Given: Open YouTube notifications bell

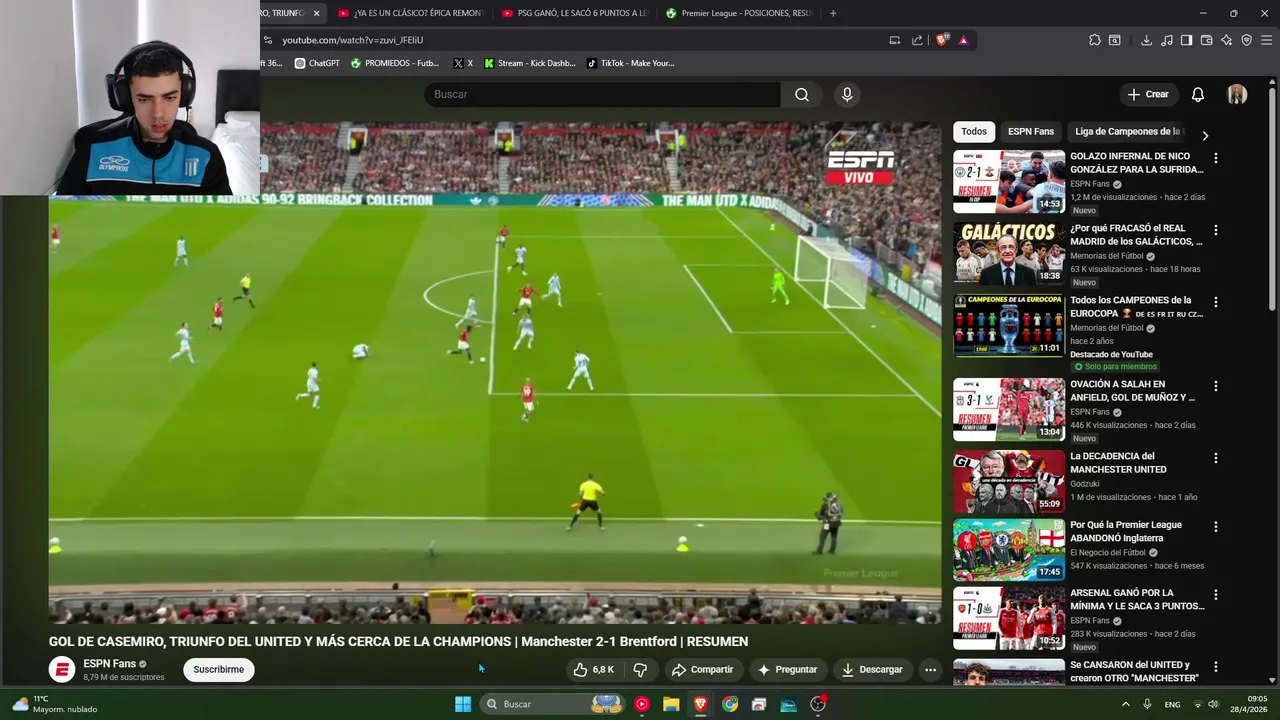Looking at the screenshot, I should 1197,94.
